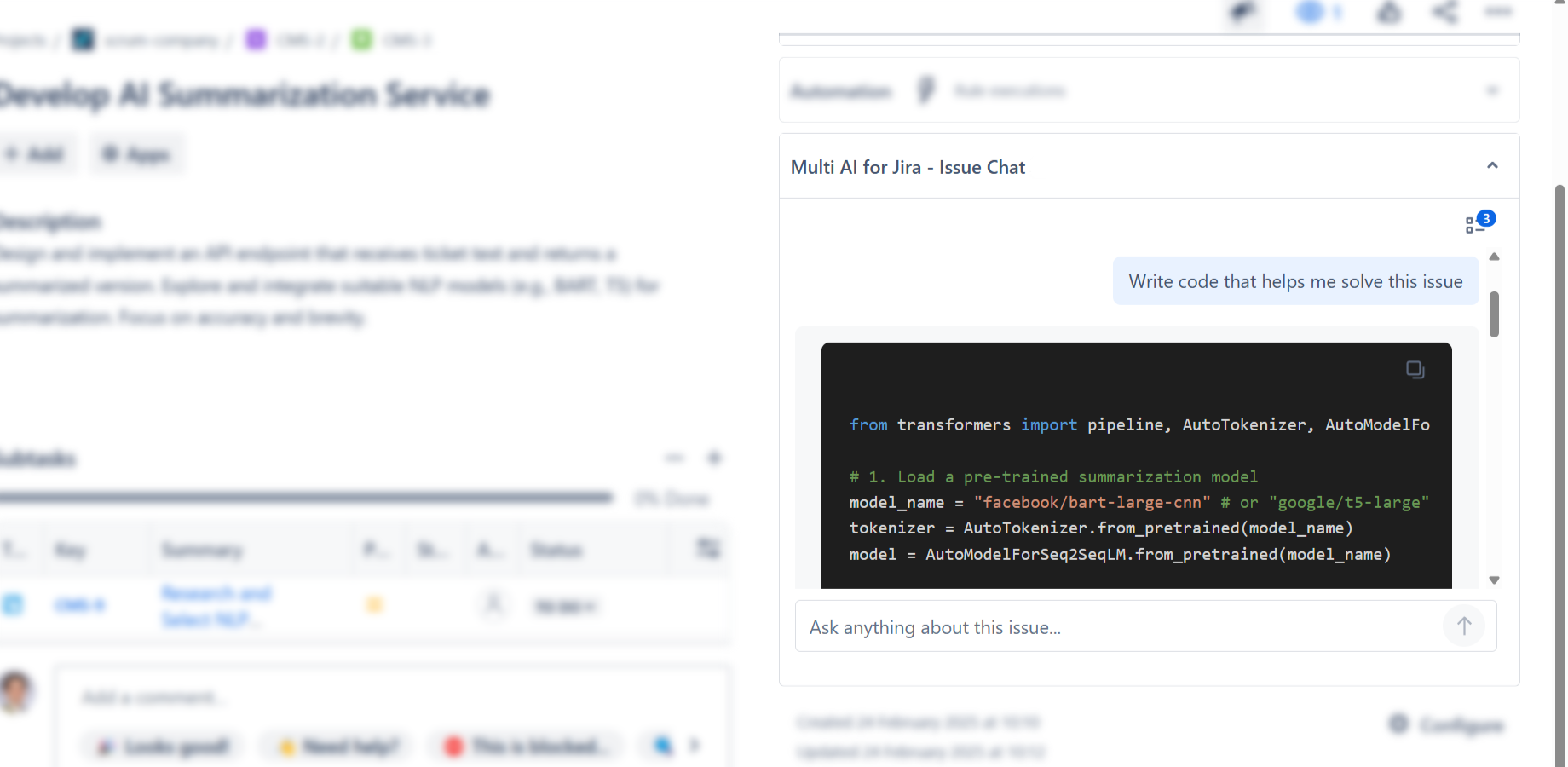Click the thumbs up vote icon
Viewport: 1568px width, 767px height.
[1389, 13]
